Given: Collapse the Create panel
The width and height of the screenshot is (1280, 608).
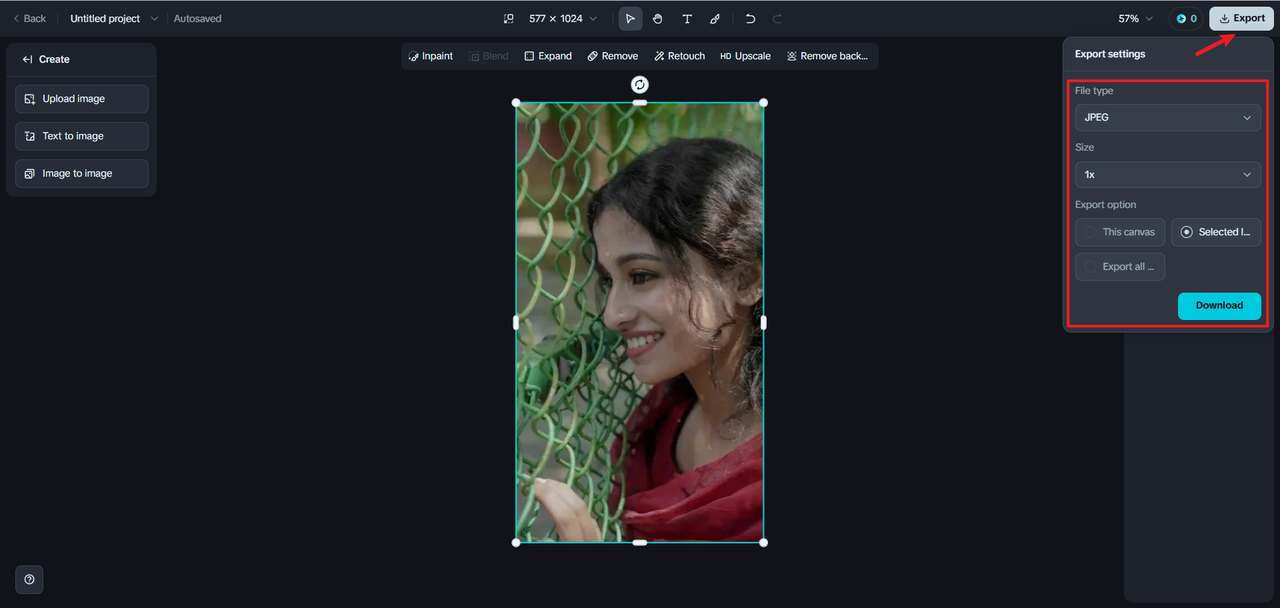Looking at the screenshot, I should click(x=27, y=59).
